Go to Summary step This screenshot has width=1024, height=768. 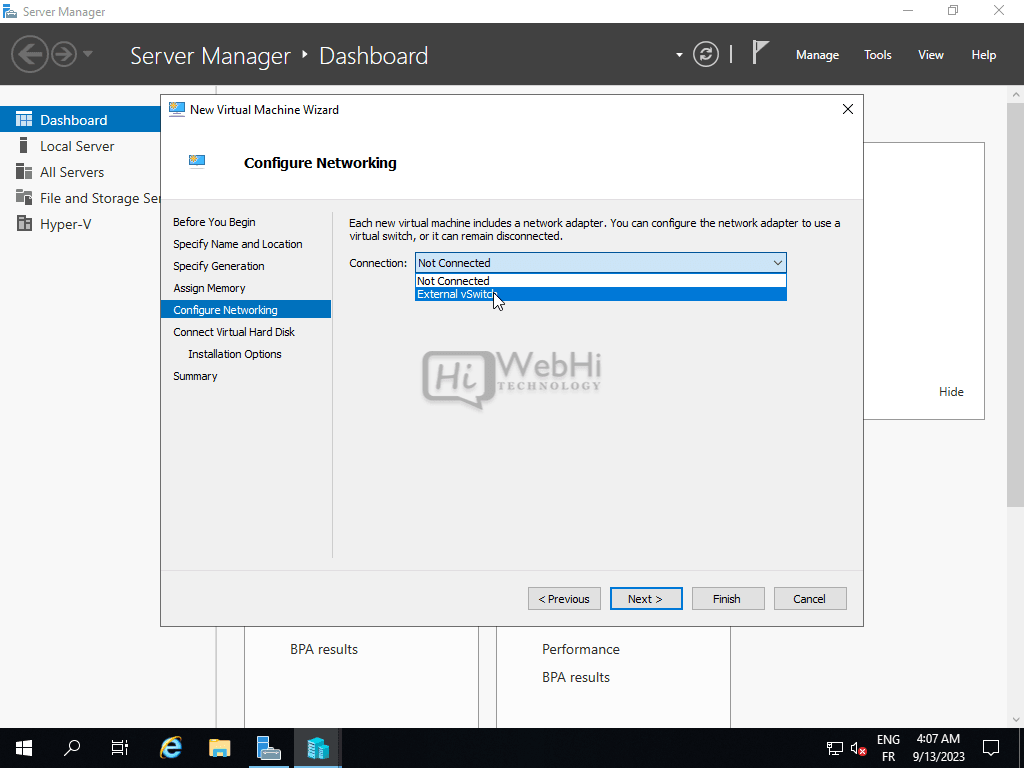[195, 376]
